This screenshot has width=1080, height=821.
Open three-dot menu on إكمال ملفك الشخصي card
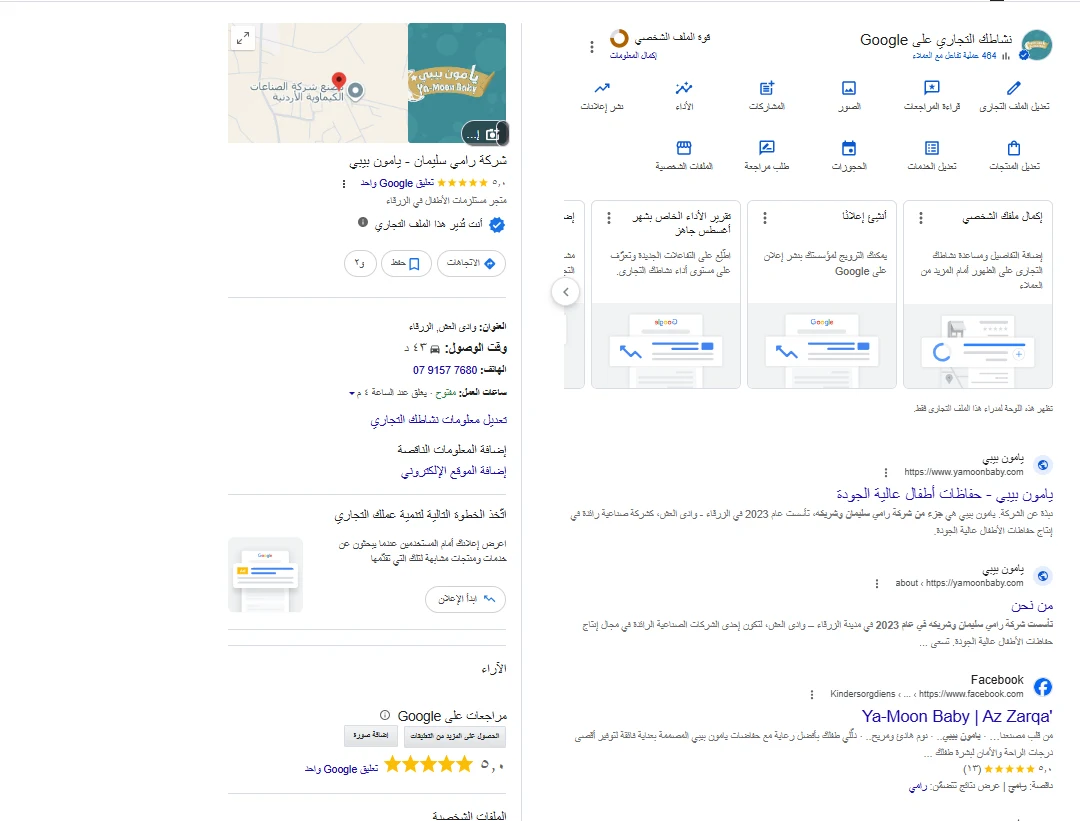921,218
